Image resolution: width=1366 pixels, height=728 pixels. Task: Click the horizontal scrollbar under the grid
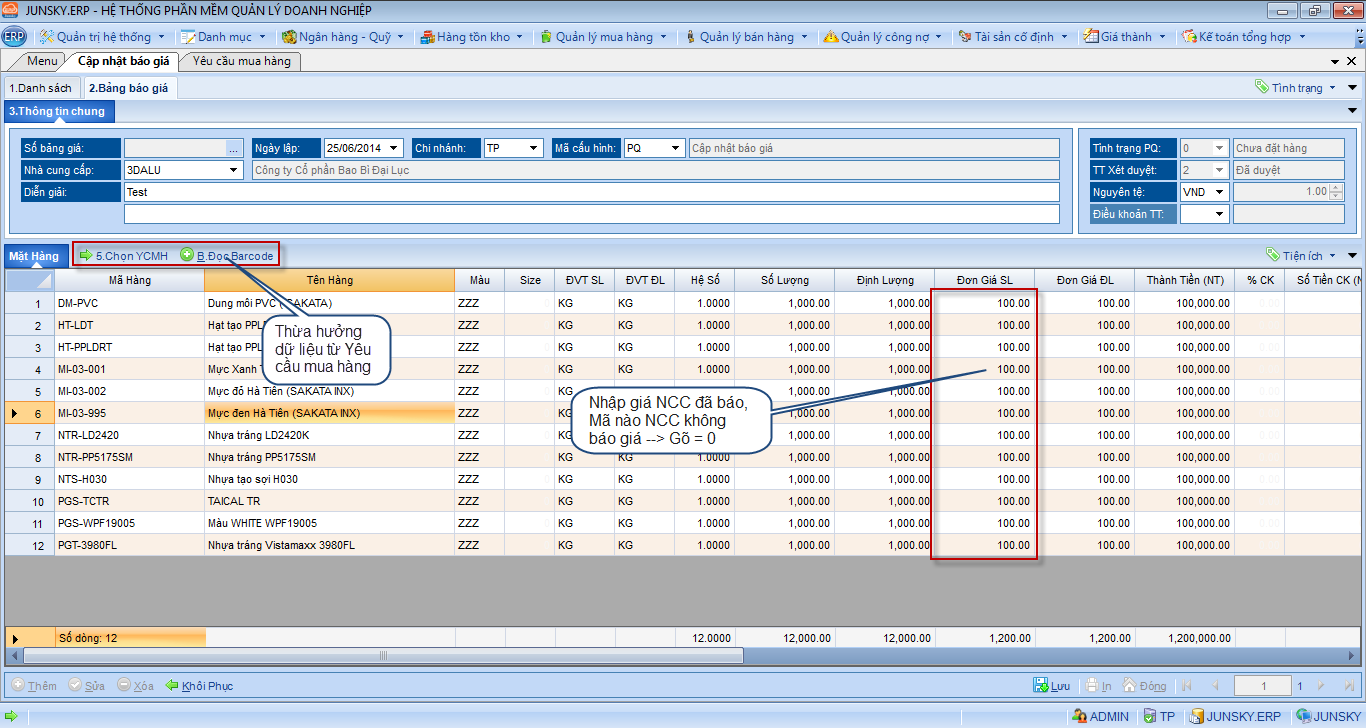383,656
